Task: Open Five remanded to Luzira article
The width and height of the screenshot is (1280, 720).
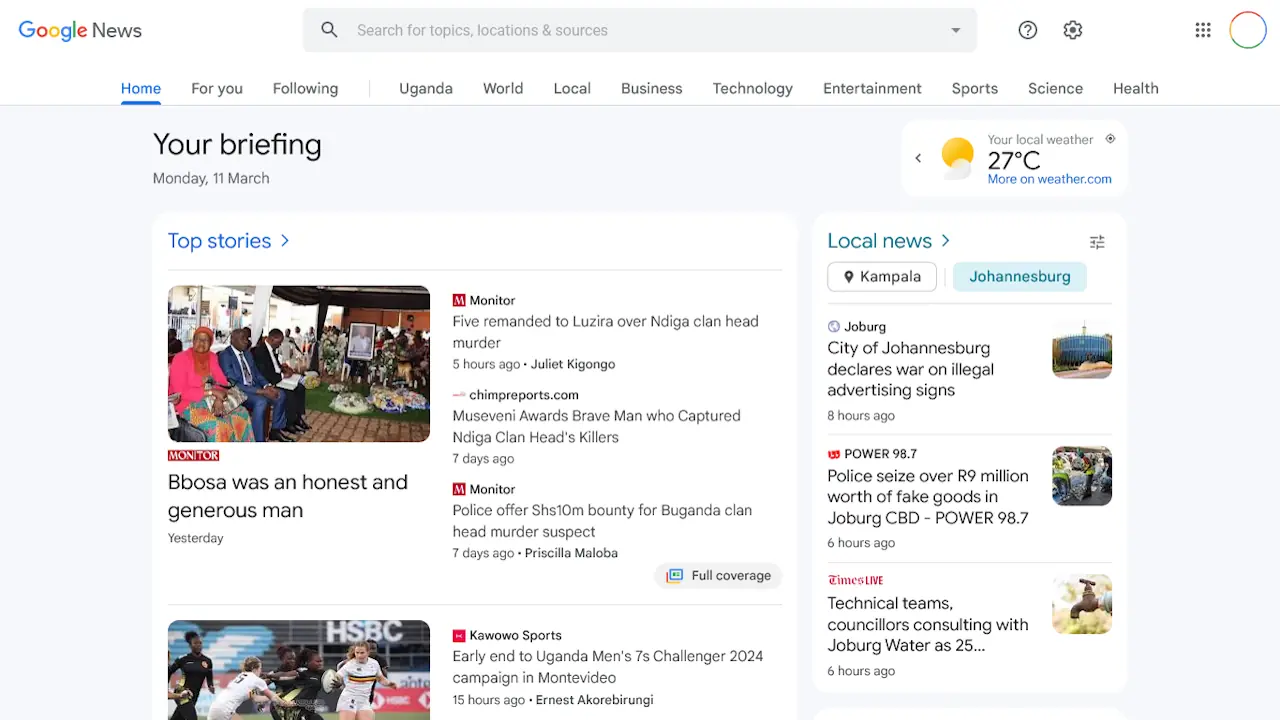Action: [605, 332]
